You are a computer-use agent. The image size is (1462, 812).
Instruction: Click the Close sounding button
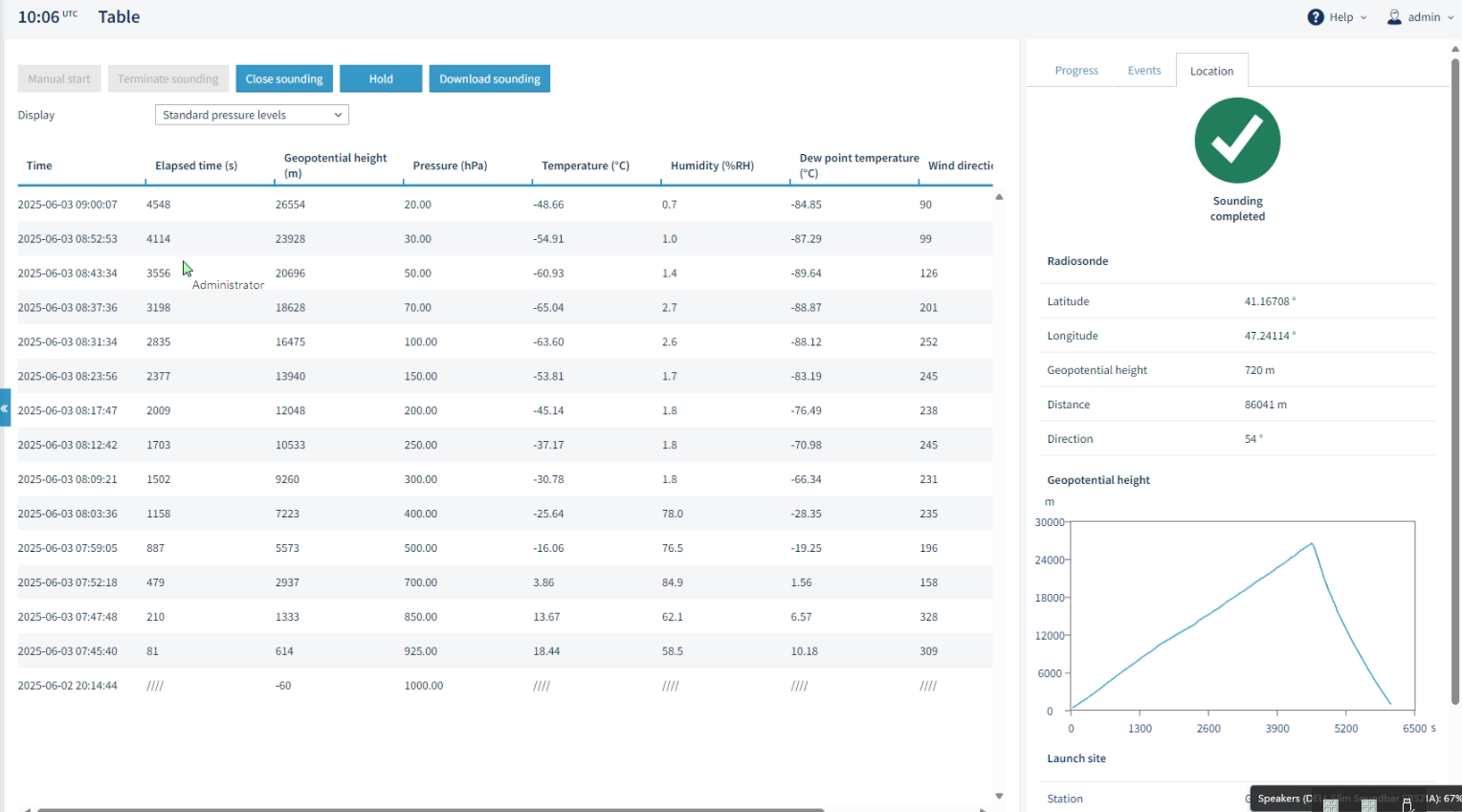point(284,78)
